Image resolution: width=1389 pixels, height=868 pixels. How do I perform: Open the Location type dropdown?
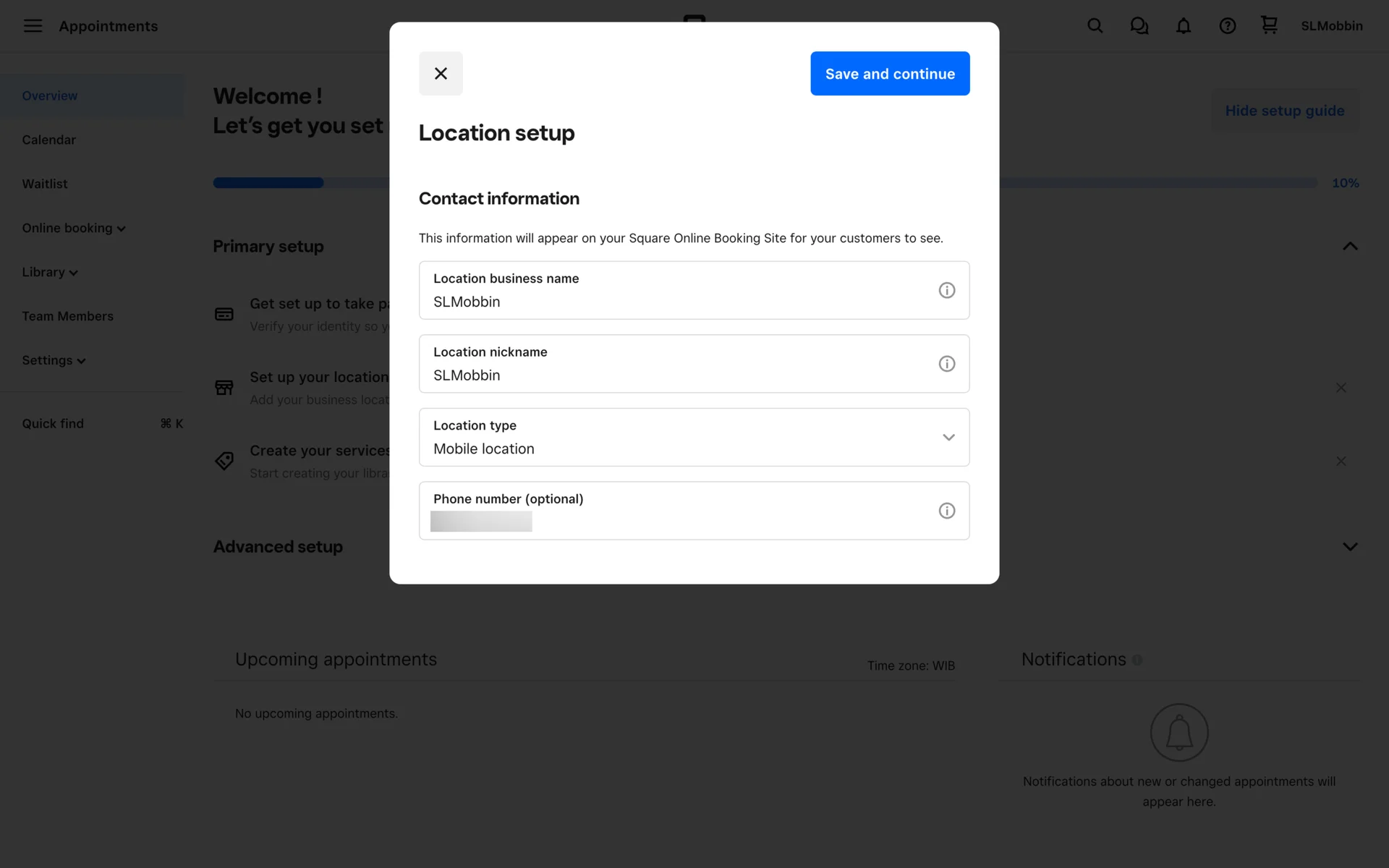pyautogui.click(x=694, y=438)
